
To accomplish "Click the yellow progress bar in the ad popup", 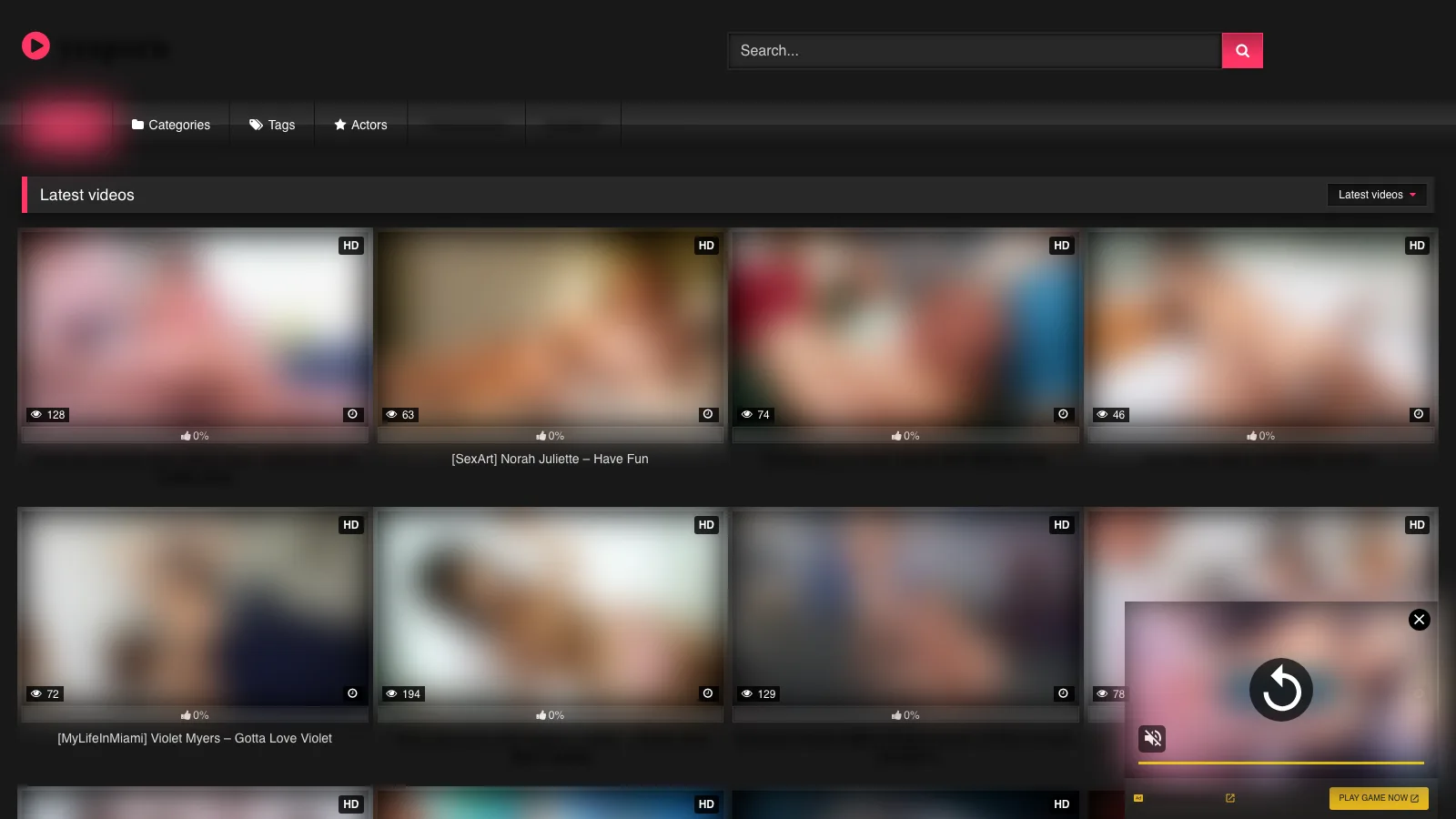I will [1281, 763].
